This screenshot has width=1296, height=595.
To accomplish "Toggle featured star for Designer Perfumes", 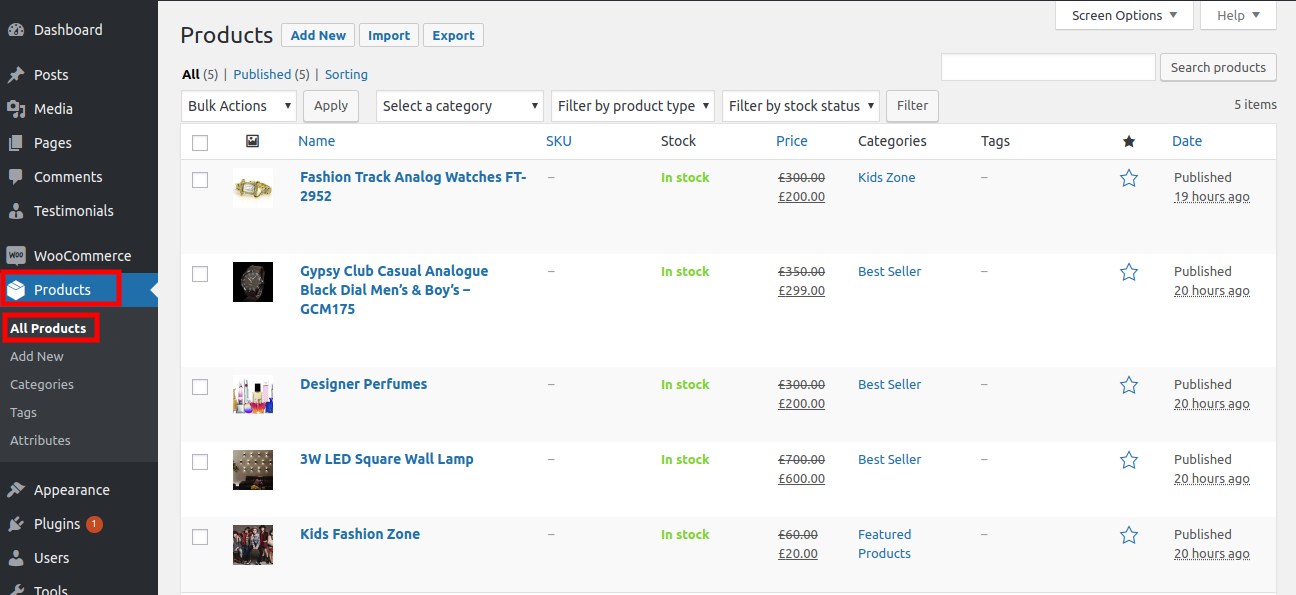I will 1129,385.
